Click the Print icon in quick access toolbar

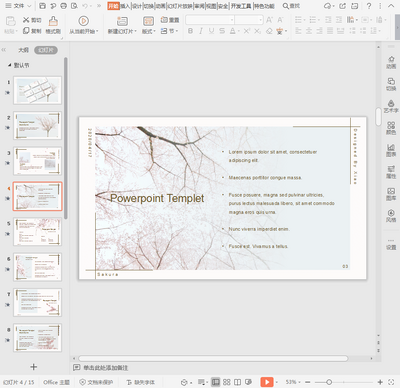63,6
